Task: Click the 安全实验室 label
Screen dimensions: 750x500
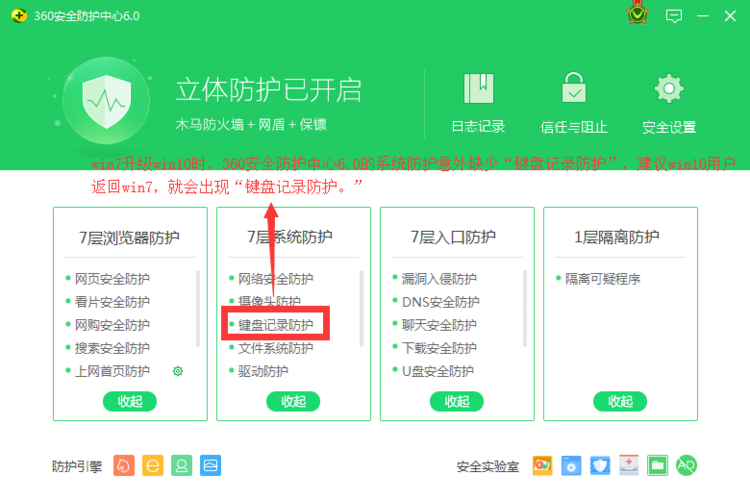Action: [488, 466]
